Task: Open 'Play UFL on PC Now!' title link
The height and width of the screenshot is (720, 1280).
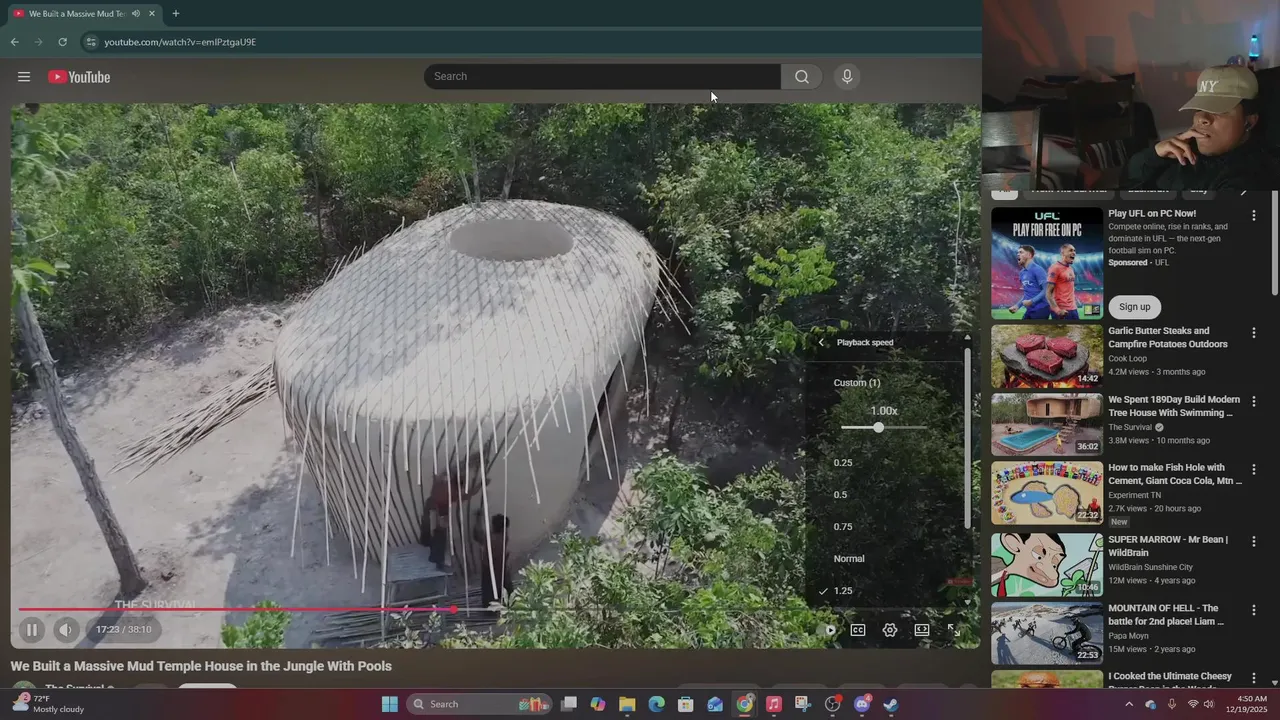Action: (1151, 213)
